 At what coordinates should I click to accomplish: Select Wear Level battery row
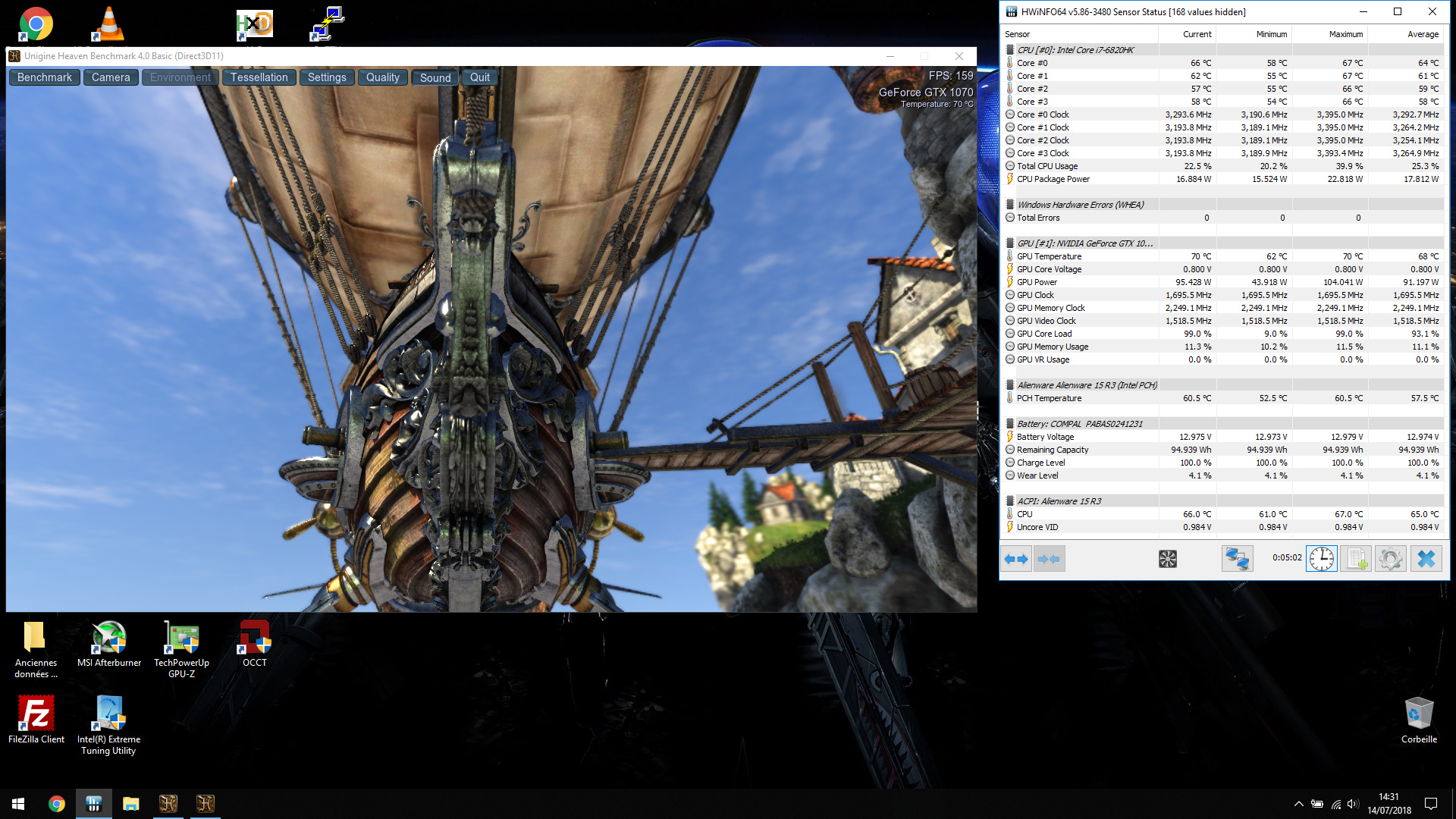tap(1223, 475)
